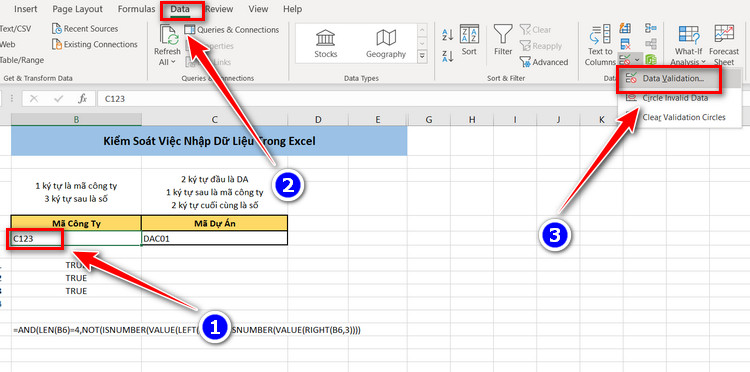This screenshot has width=750, height=372.
Task: Open the Review ribbon tab
Action: (x=219, y=9)
